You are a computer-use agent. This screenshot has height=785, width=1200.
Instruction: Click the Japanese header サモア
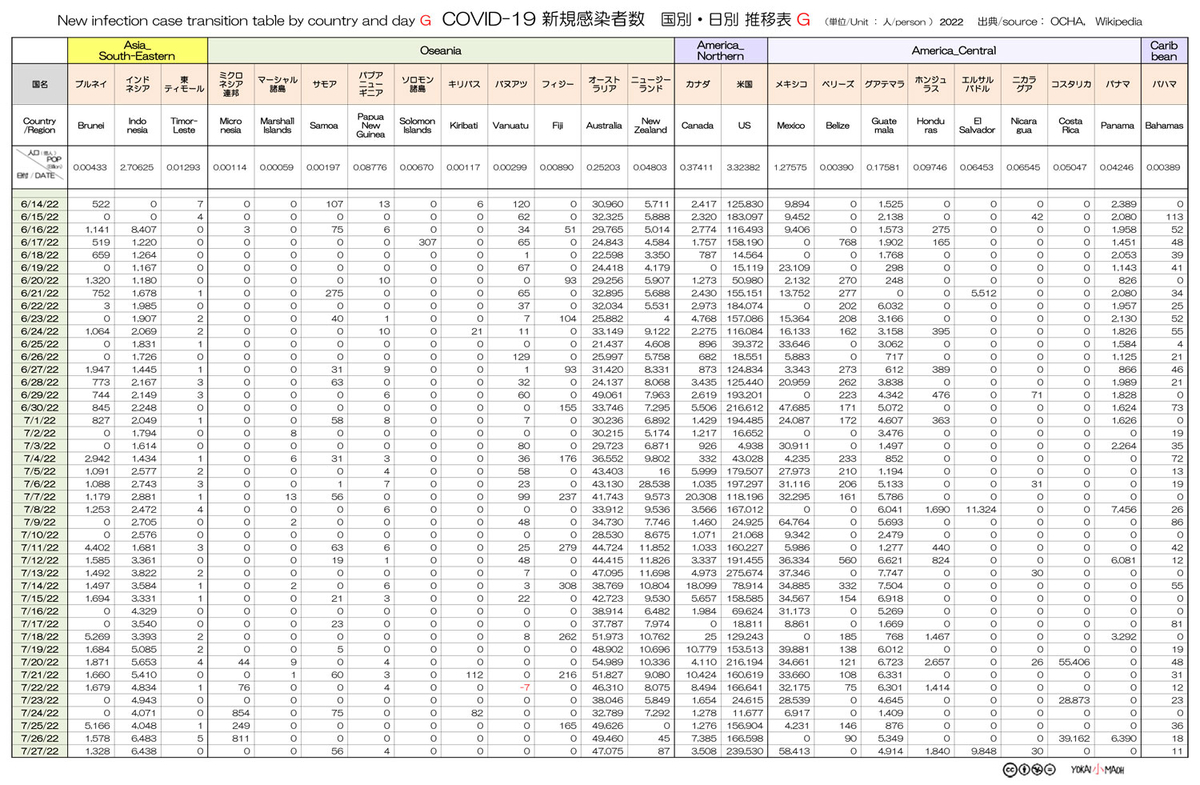(324, 86)
